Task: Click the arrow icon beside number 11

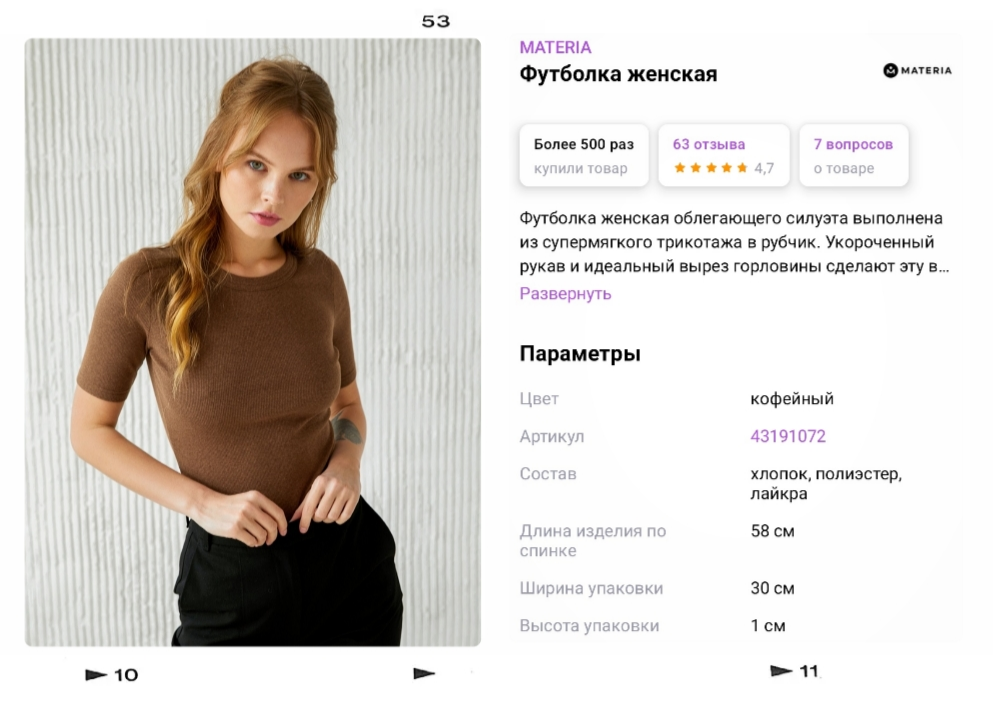Action: [x=781, y=671]
